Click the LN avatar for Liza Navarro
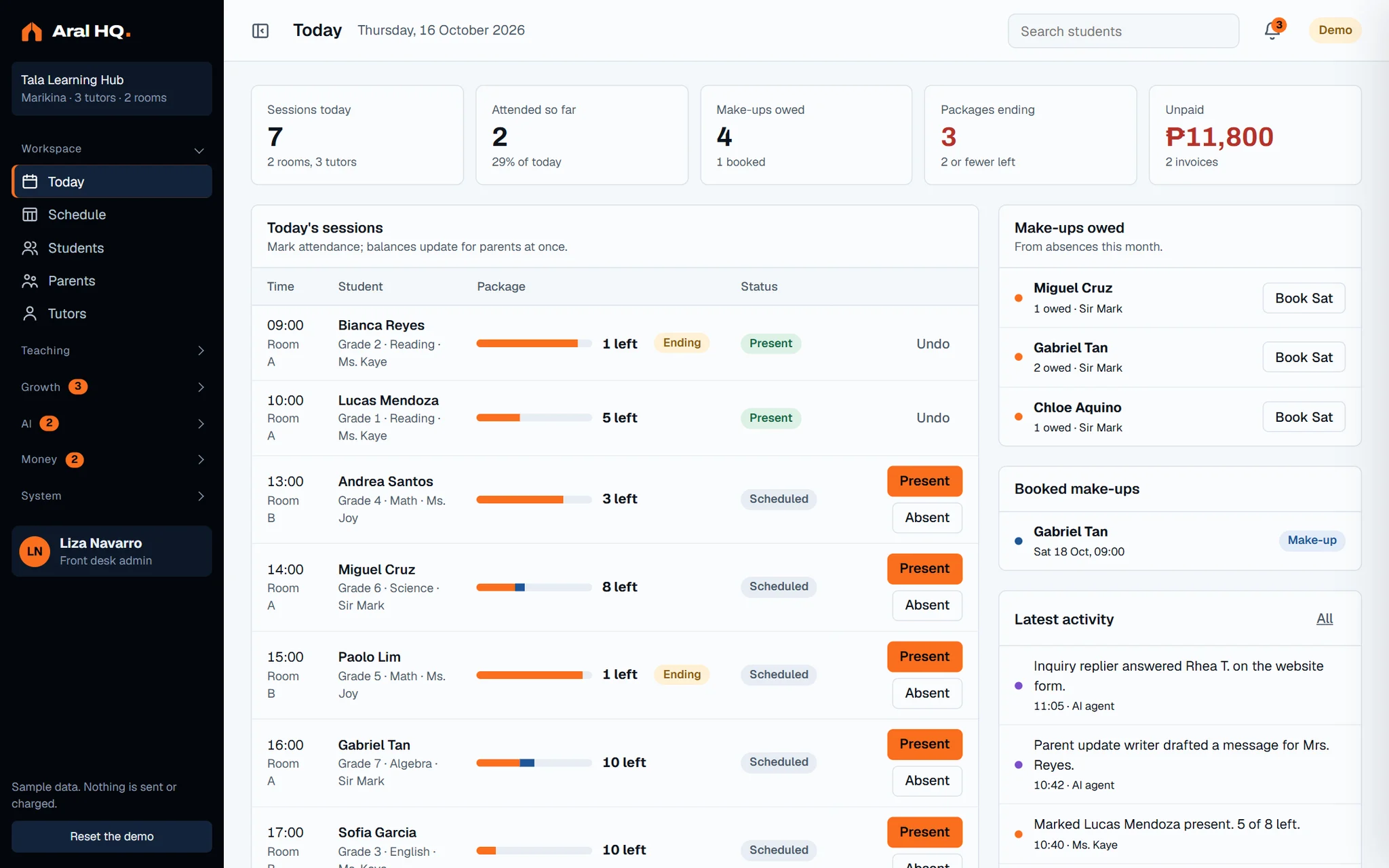This screenshot has height=868, width=1389. (35, 551)
